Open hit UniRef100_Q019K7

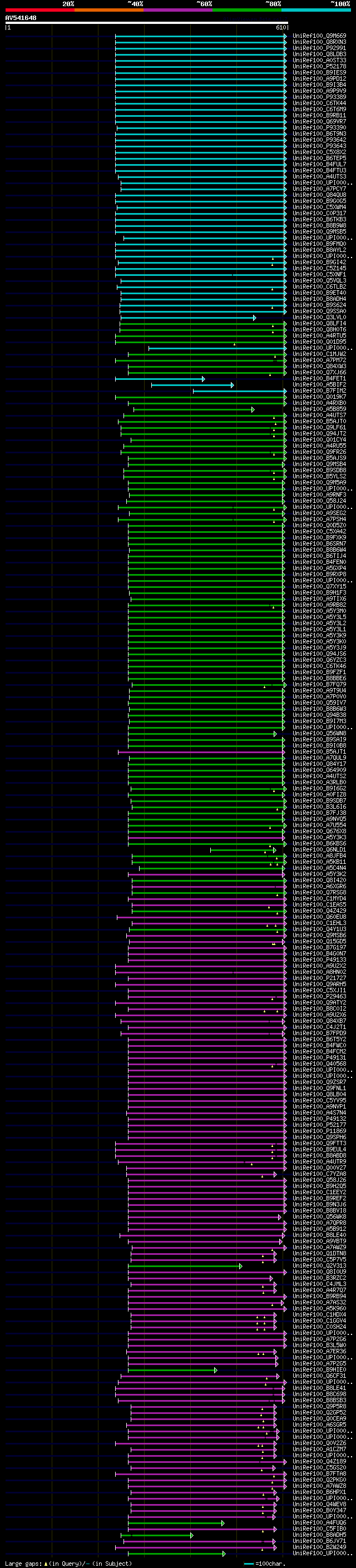pyautogui.click(x=319, y=397)
